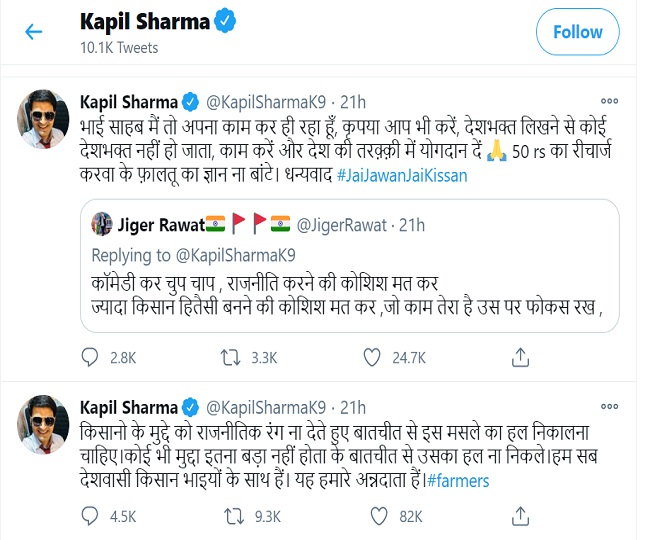Image resolution: width=650 pixels, height=540 pixels.
Task: Click the 21h timestamp of first tweet
Action: pos(352,101)
